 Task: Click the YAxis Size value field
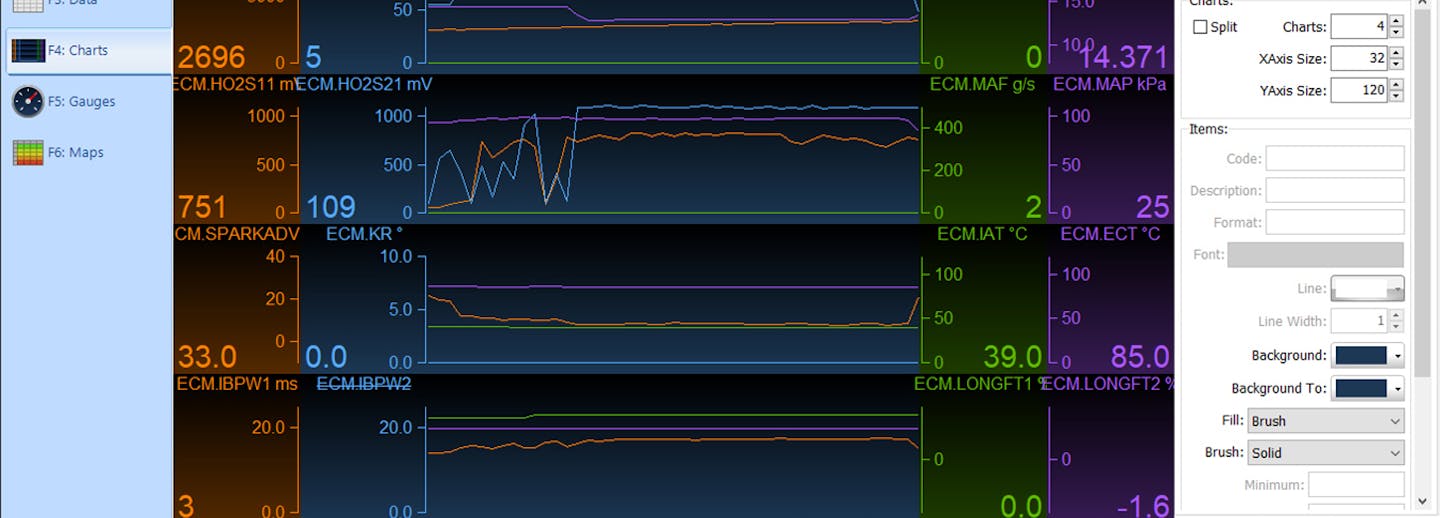[1358, 91]
